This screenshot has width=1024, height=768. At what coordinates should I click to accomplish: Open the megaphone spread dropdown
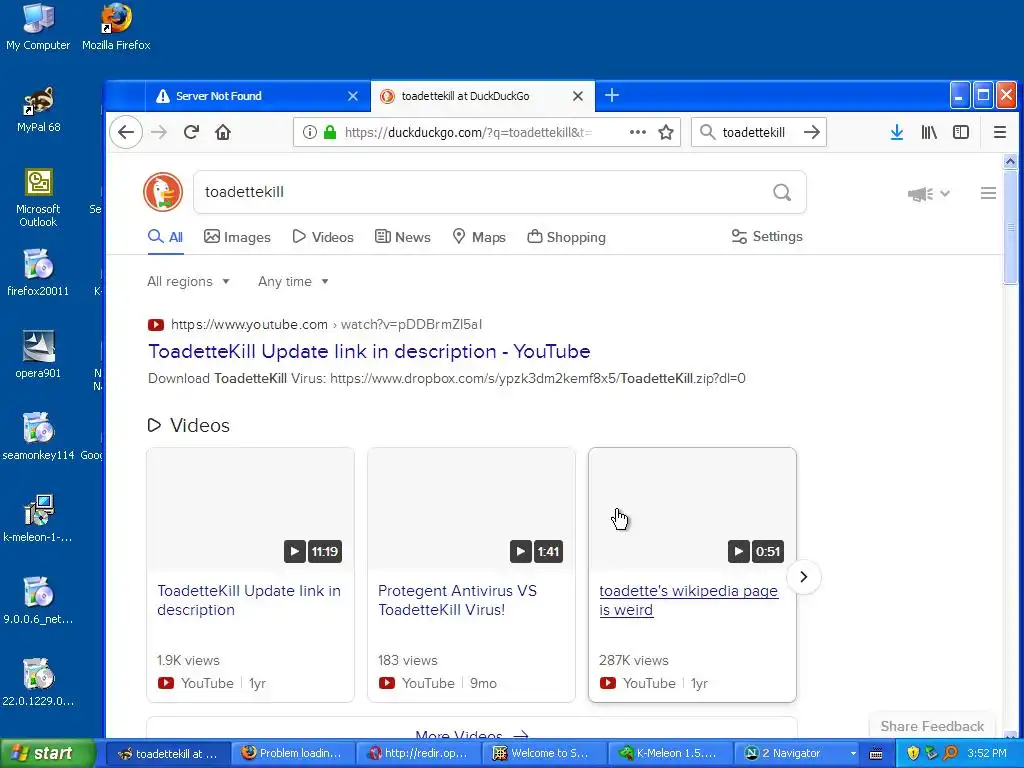click(928, 193)
